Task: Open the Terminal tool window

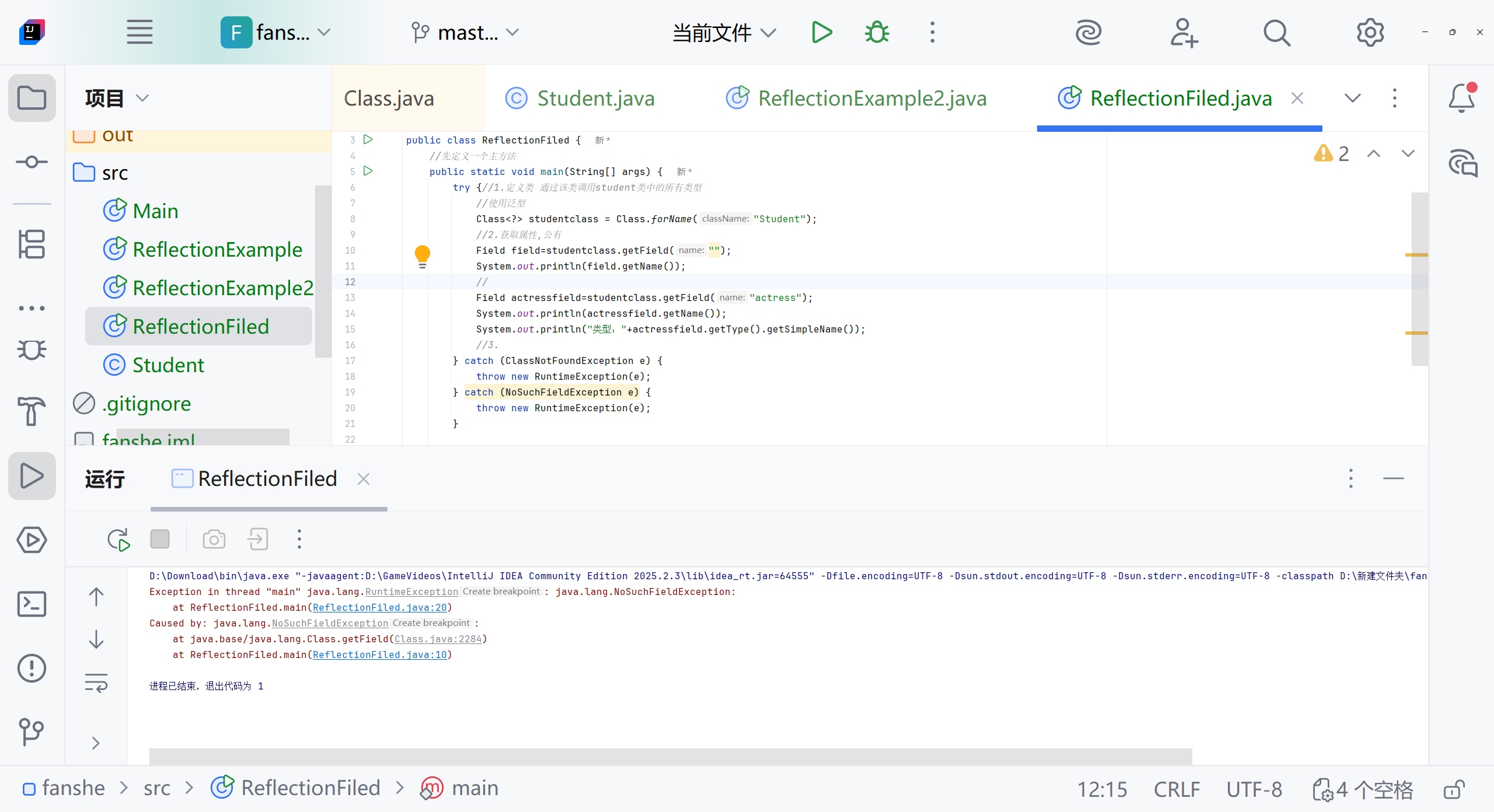Action: (32, 604)
